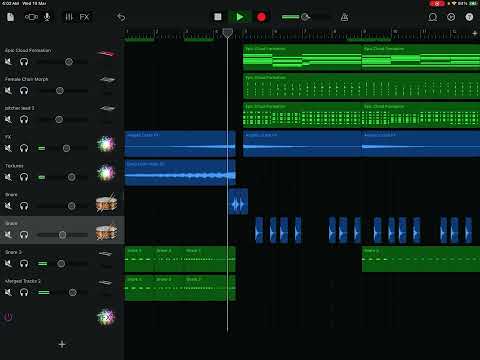
Task: Open song sections plus at ruler end
Action: pyautogui.click(x=475, y=33)
